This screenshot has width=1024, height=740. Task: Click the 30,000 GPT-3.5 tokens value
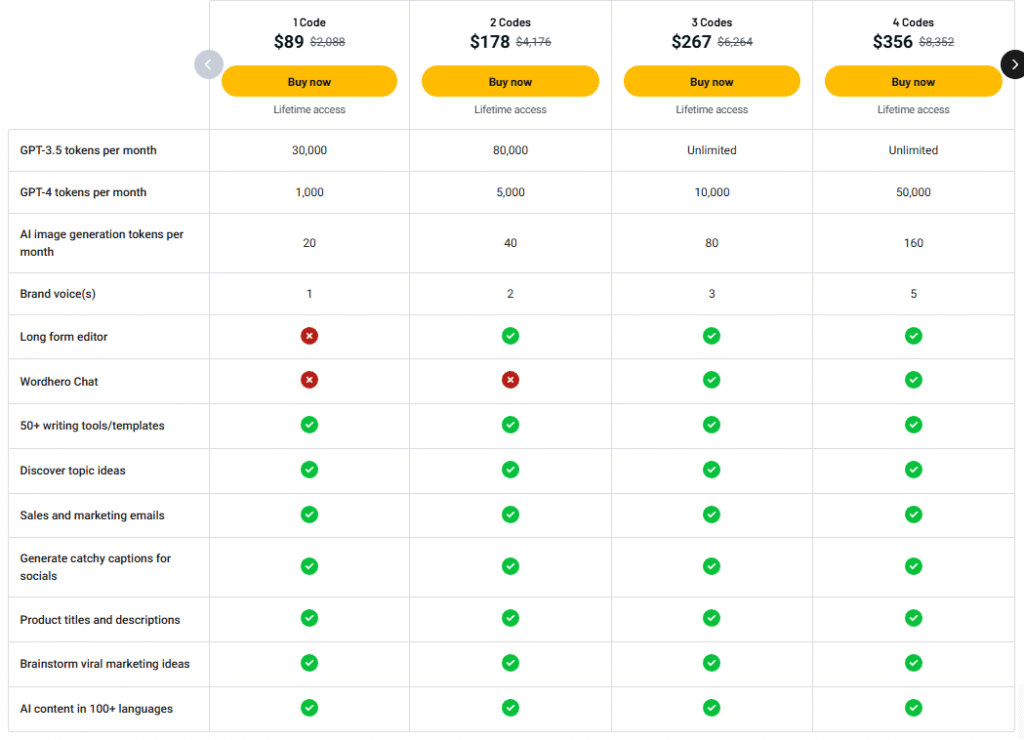click(x=309, y=150)
